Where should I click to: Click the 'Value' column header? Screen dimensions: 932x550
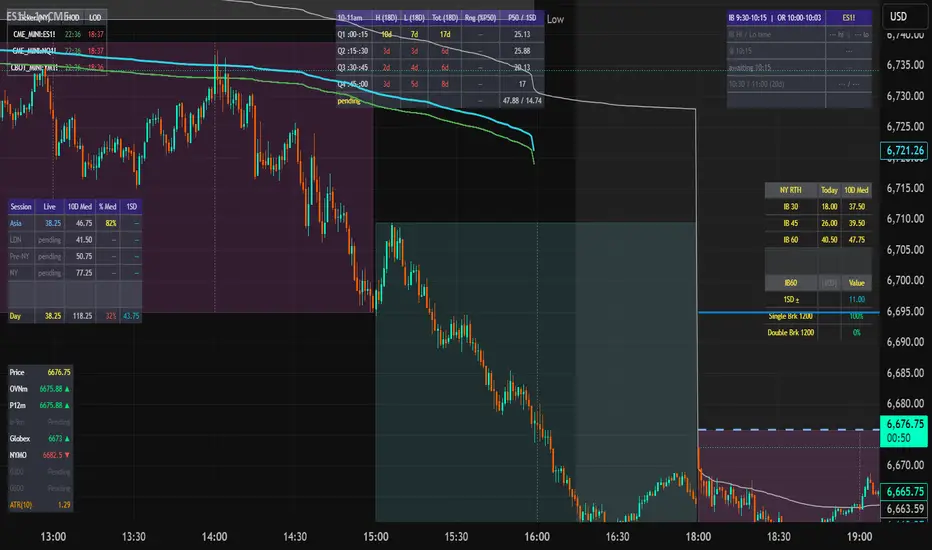tap(857, 283)
